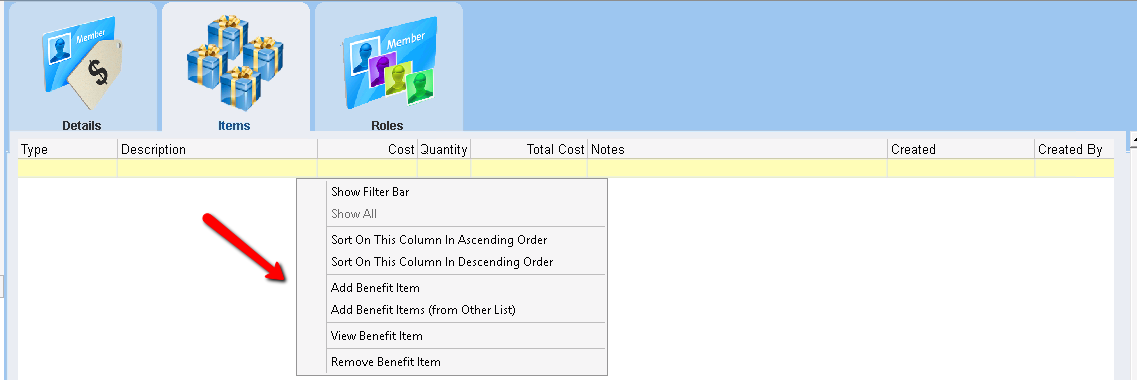
Task: Select Remove Benefit Item menu entry
Action: click(385, 361)
